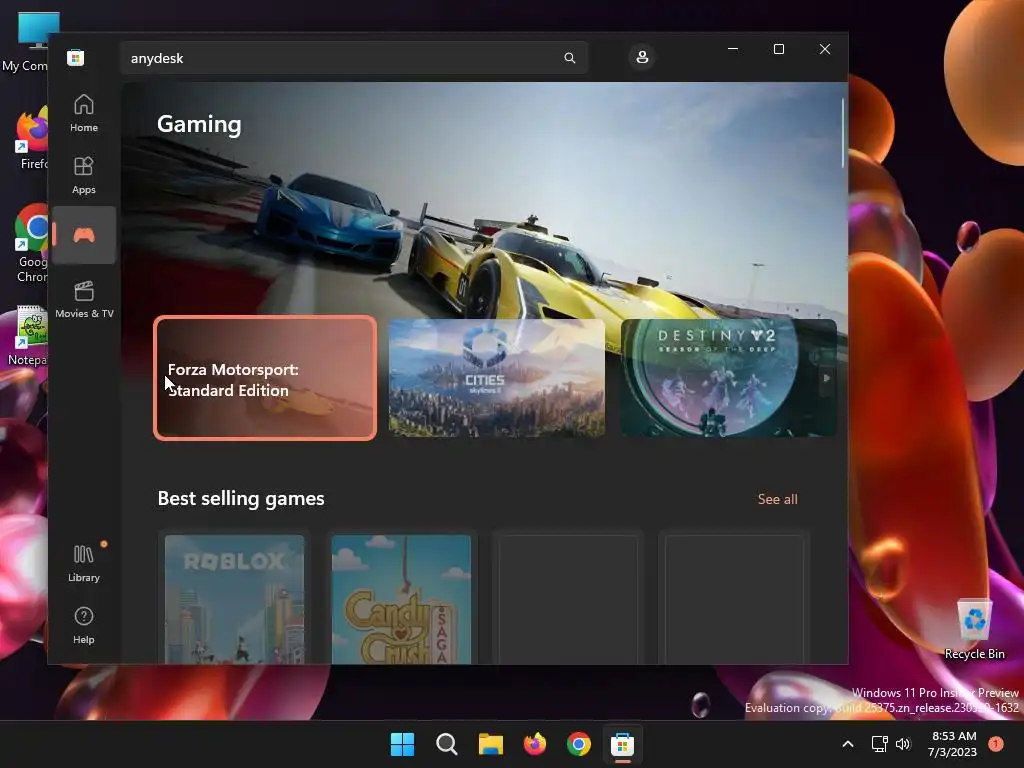The image size is (1024, 768).
Task: Launch Google Chrome from the taskbar
Action: (579, 744)
